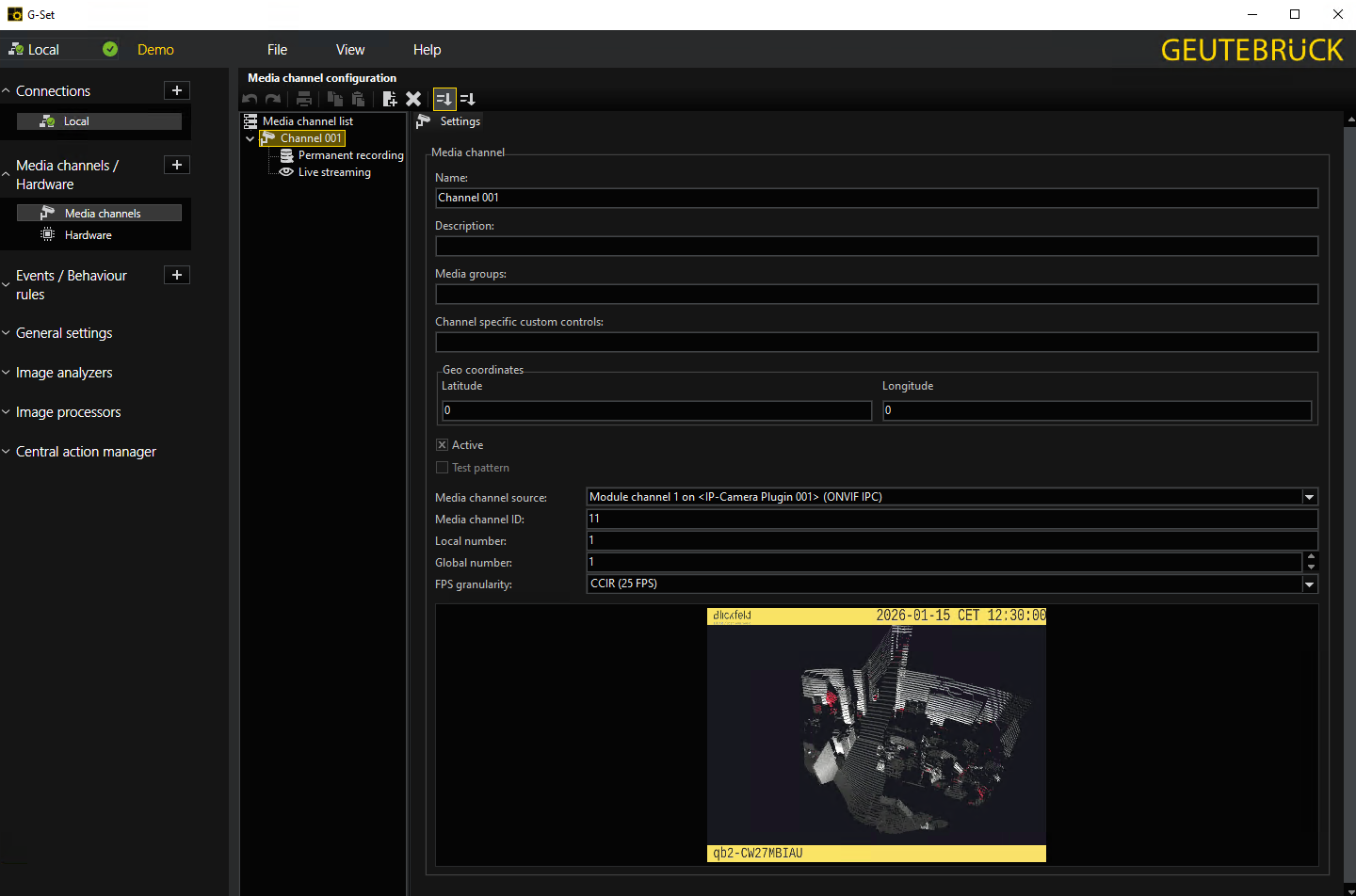Expand Central action manager section
This screenshot has height=896, width=1356.
click(x=86, y=452)
